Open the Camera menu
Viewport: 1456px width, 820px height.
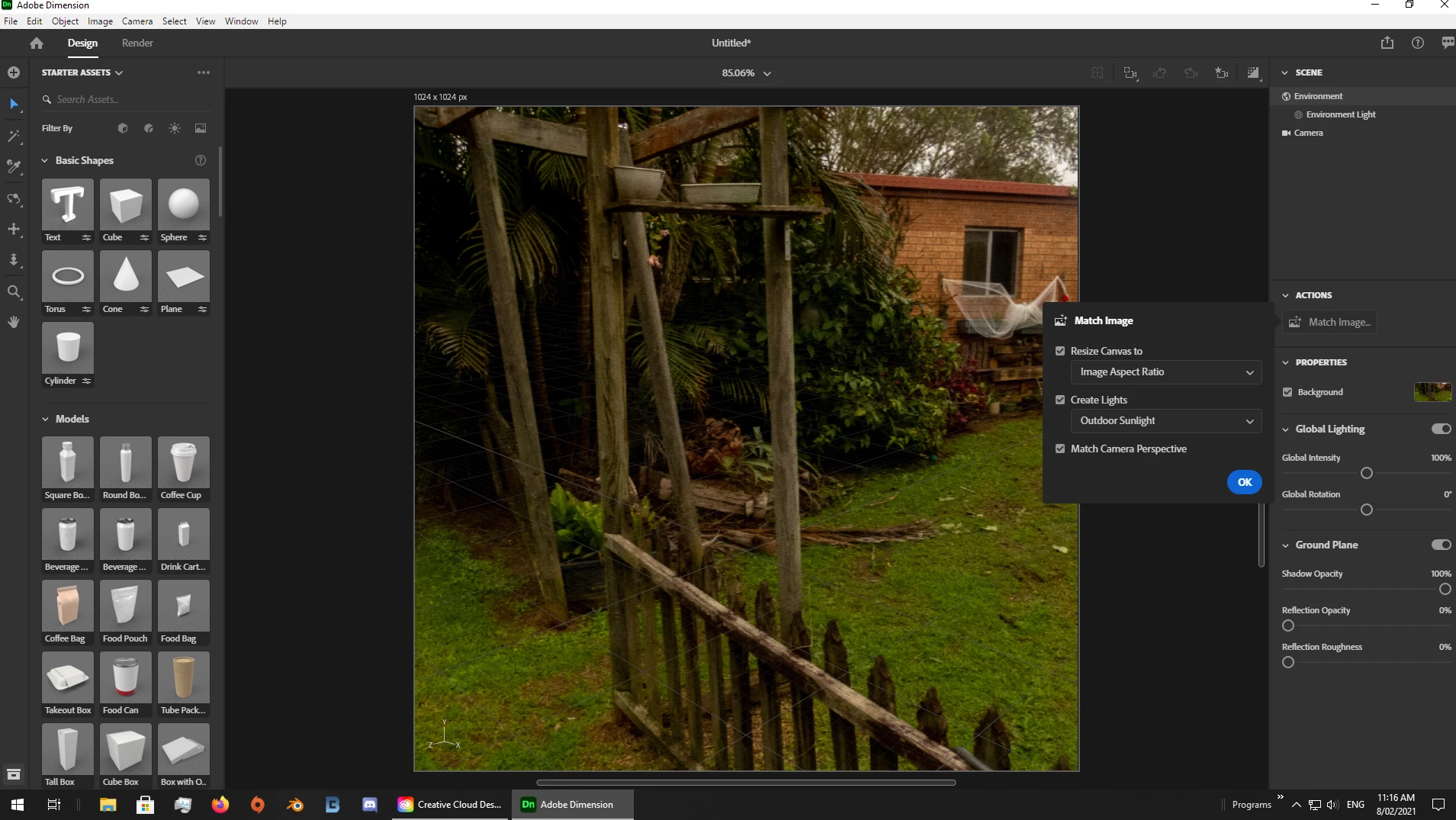tap(137, 21)
